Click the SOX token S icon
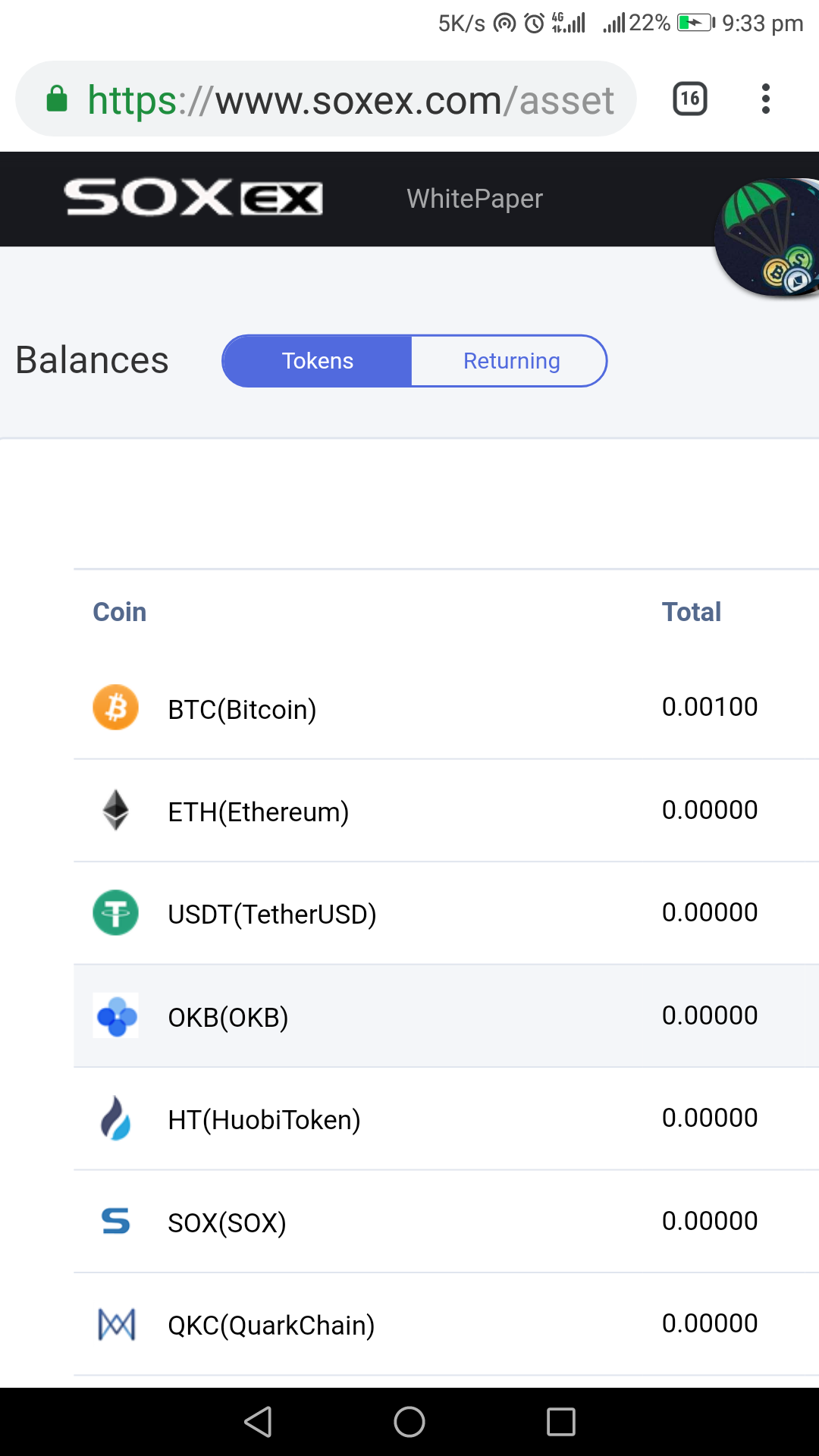819x1456 pixels. (x=115, y=1221)
